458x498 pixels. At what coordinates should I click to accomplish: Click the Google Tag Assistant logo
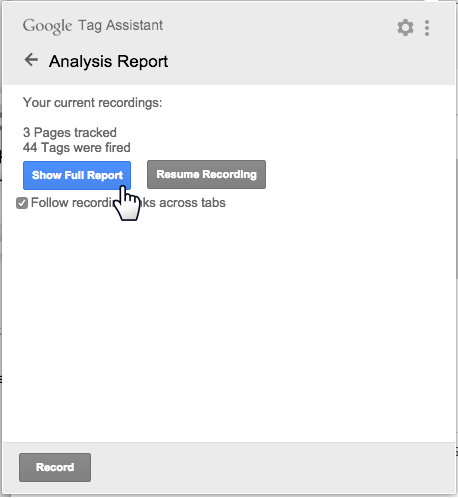(x=93, y=26)
